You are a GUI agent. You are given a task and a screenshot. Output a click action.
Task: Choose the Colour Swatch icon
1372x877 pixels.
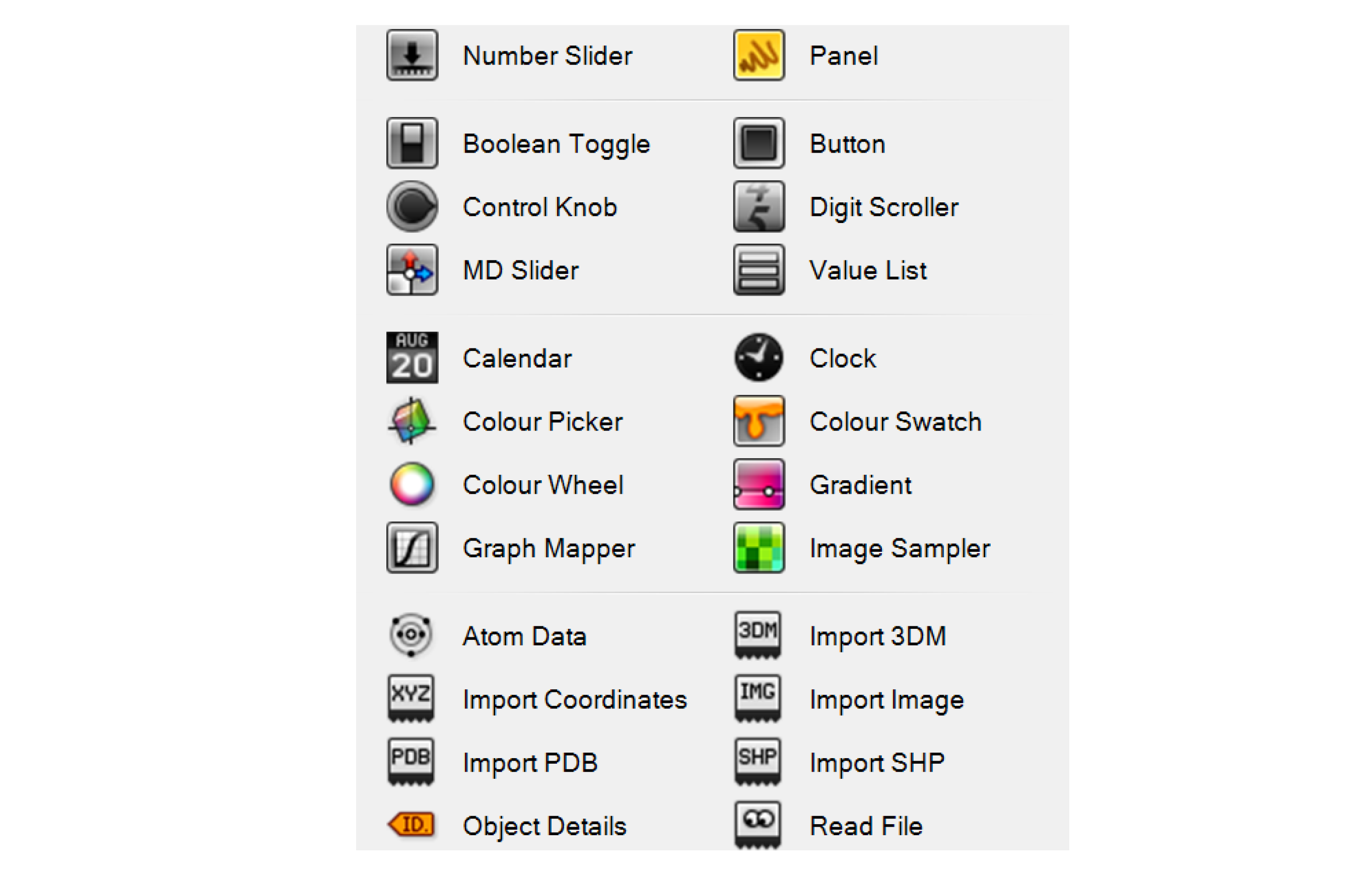click(759, 421)
